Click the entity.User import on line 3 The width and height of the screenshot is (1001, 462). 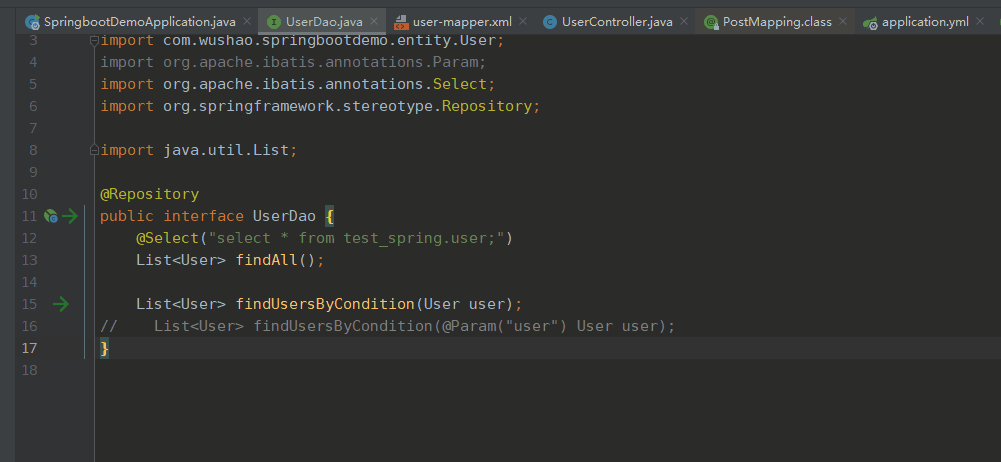click(x=303, y=41)
